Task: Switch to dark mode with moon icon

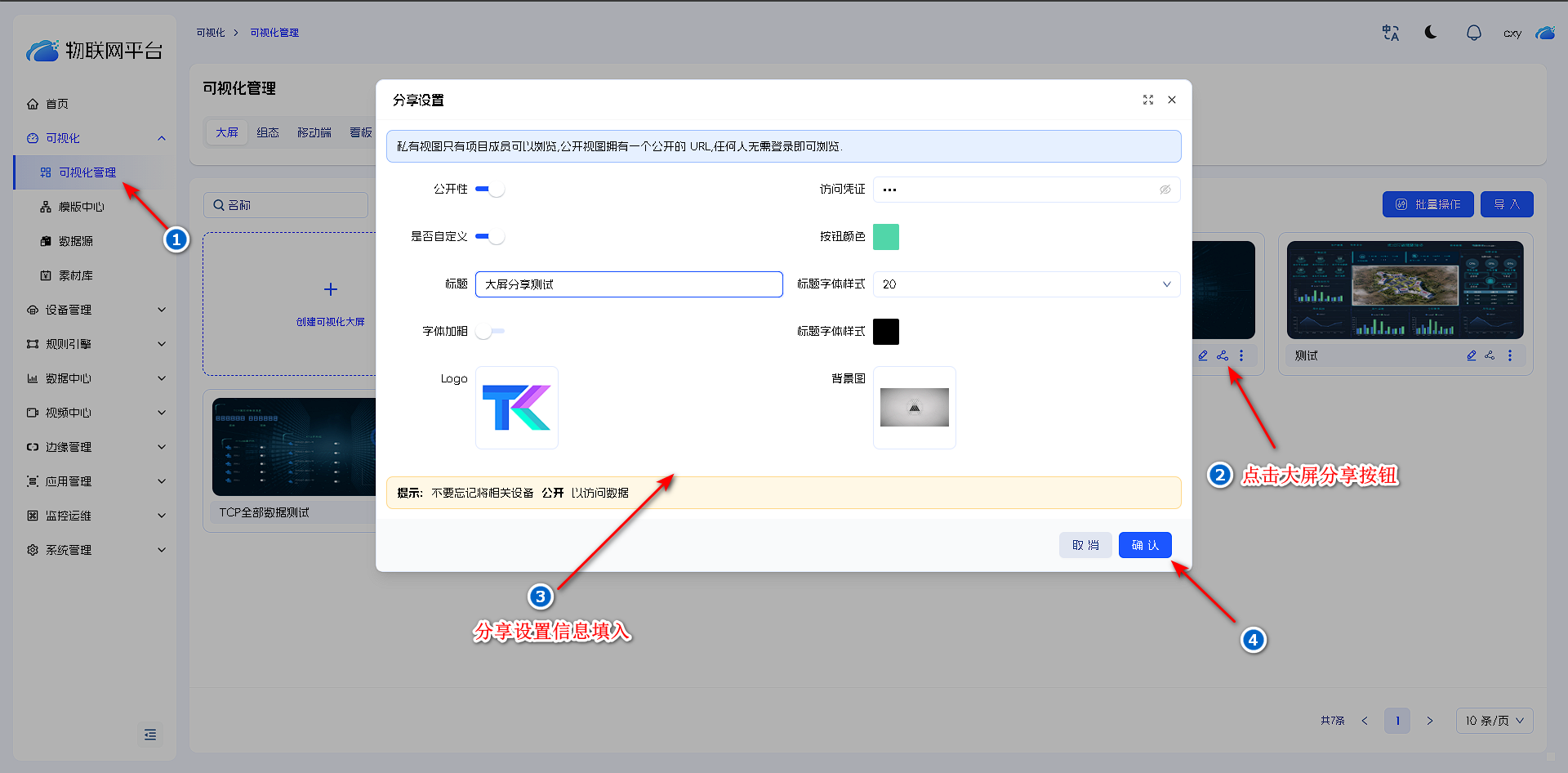Action: (x=1431, y=33)
